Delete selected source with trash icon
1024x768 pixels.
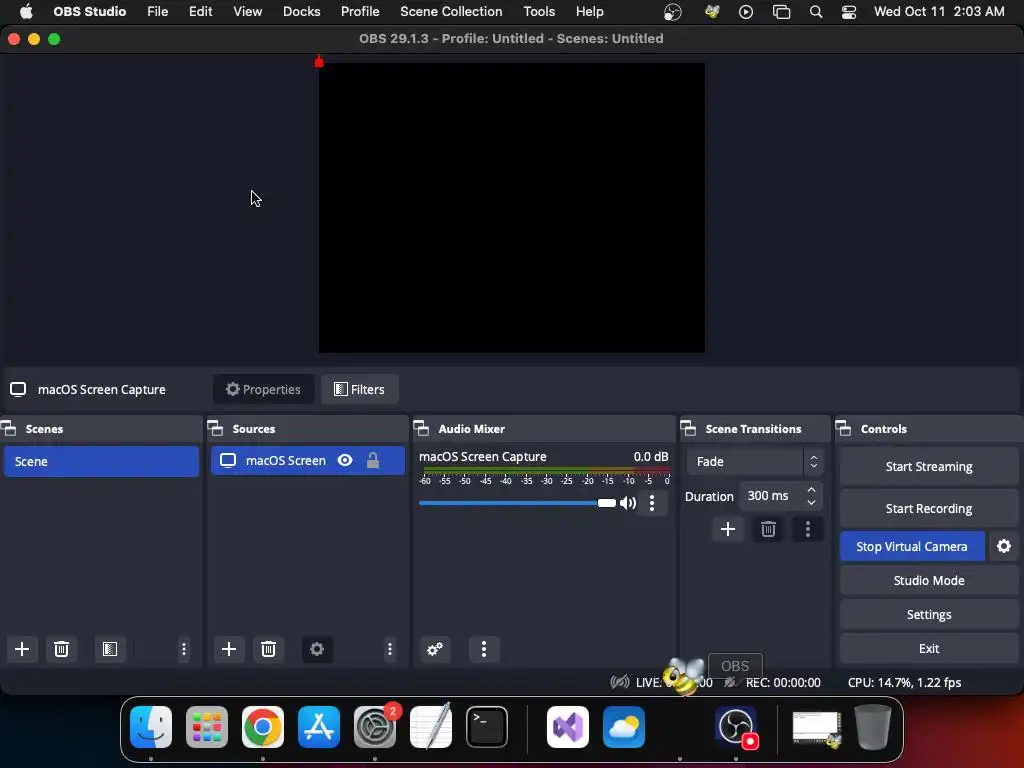[x=268, y=649]
